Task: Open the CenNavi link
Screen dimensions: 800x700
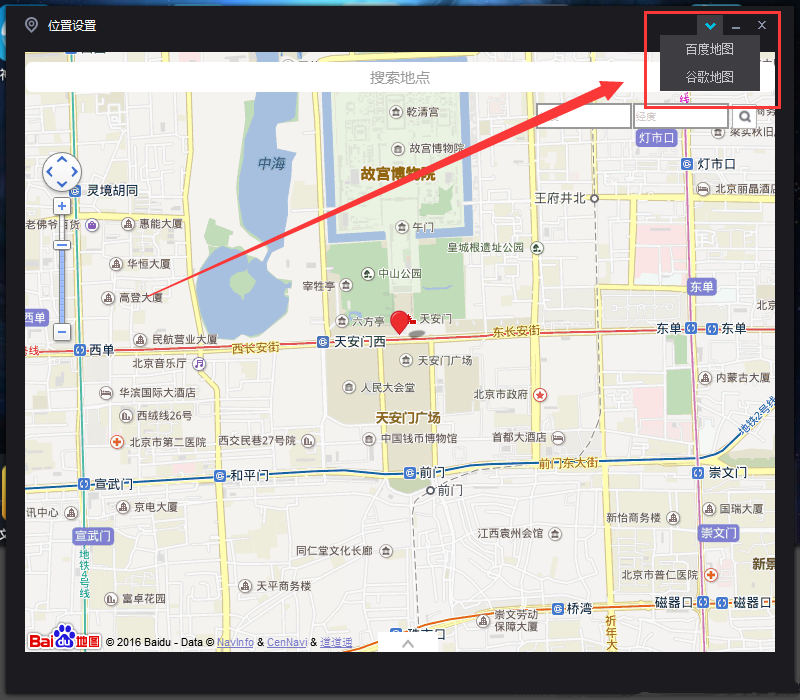Action: click(x=287, y=642)
